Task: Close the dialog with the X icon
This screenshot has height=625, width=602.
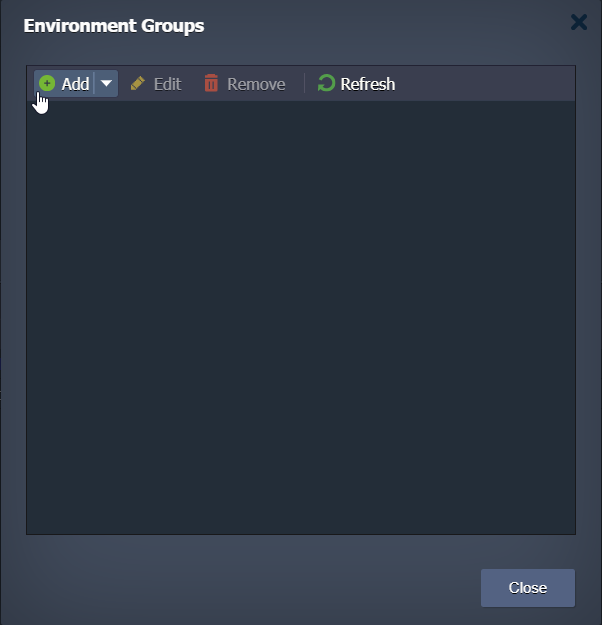Action: point(579,22)
